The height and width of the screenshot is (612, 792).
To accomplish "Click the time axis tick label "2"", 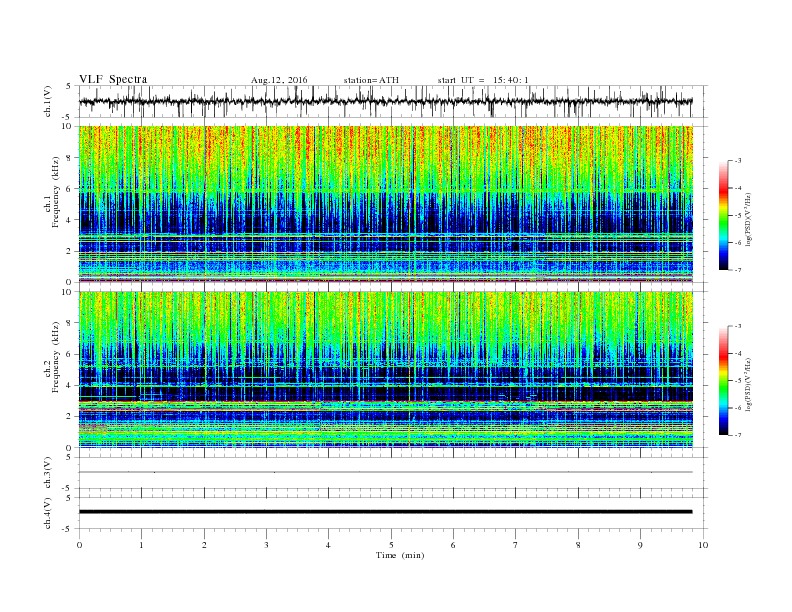I will pyautogui.click(x=204, y=545).
